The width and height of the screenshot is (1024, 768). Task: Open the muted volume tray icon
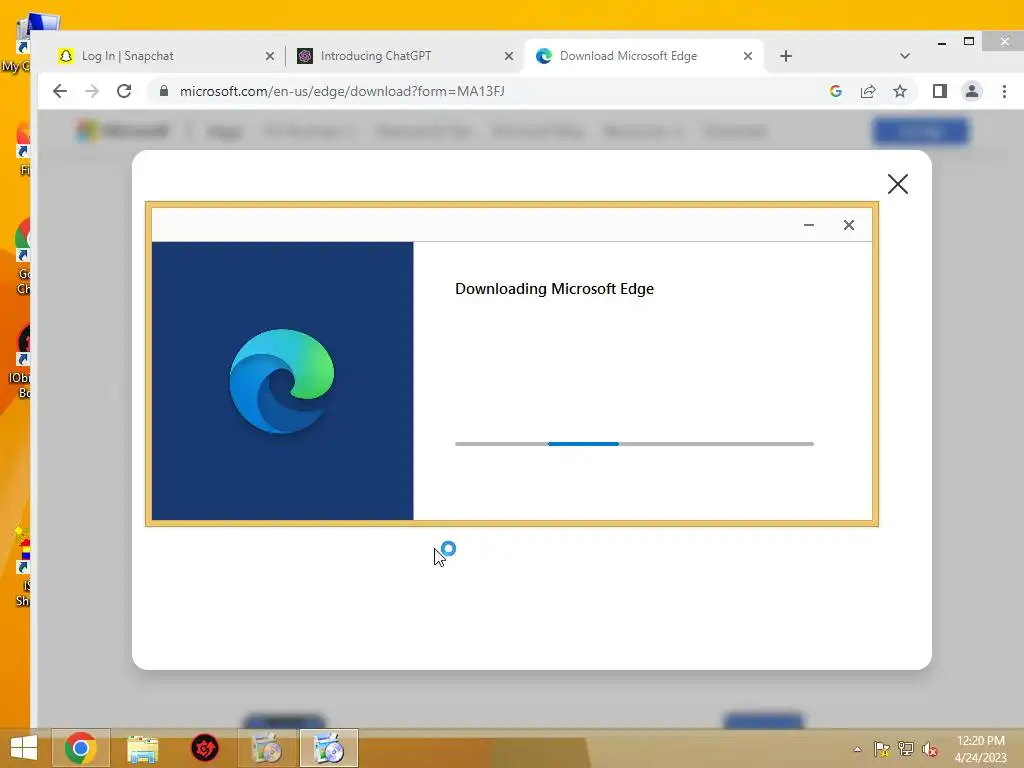click(x=930, y=749)
